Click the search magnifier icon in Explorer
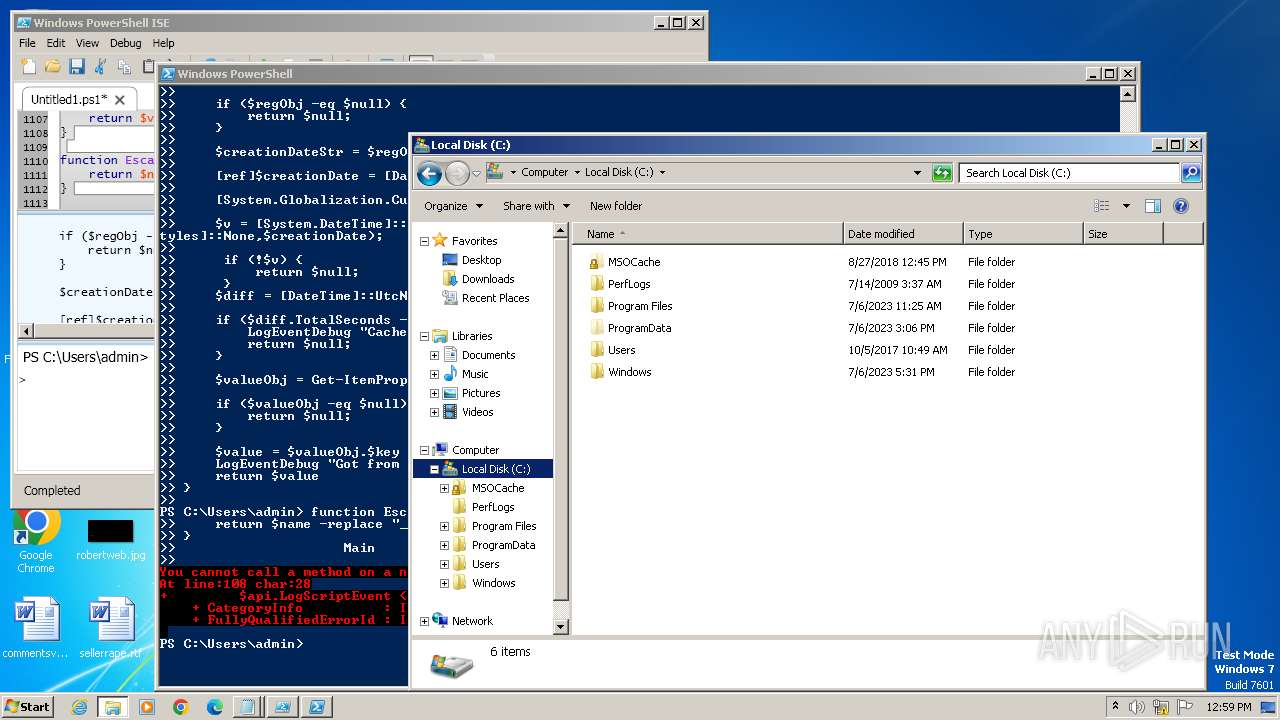The width and height of the screenshot is (1280, 720). click(x=1190, y=173)
